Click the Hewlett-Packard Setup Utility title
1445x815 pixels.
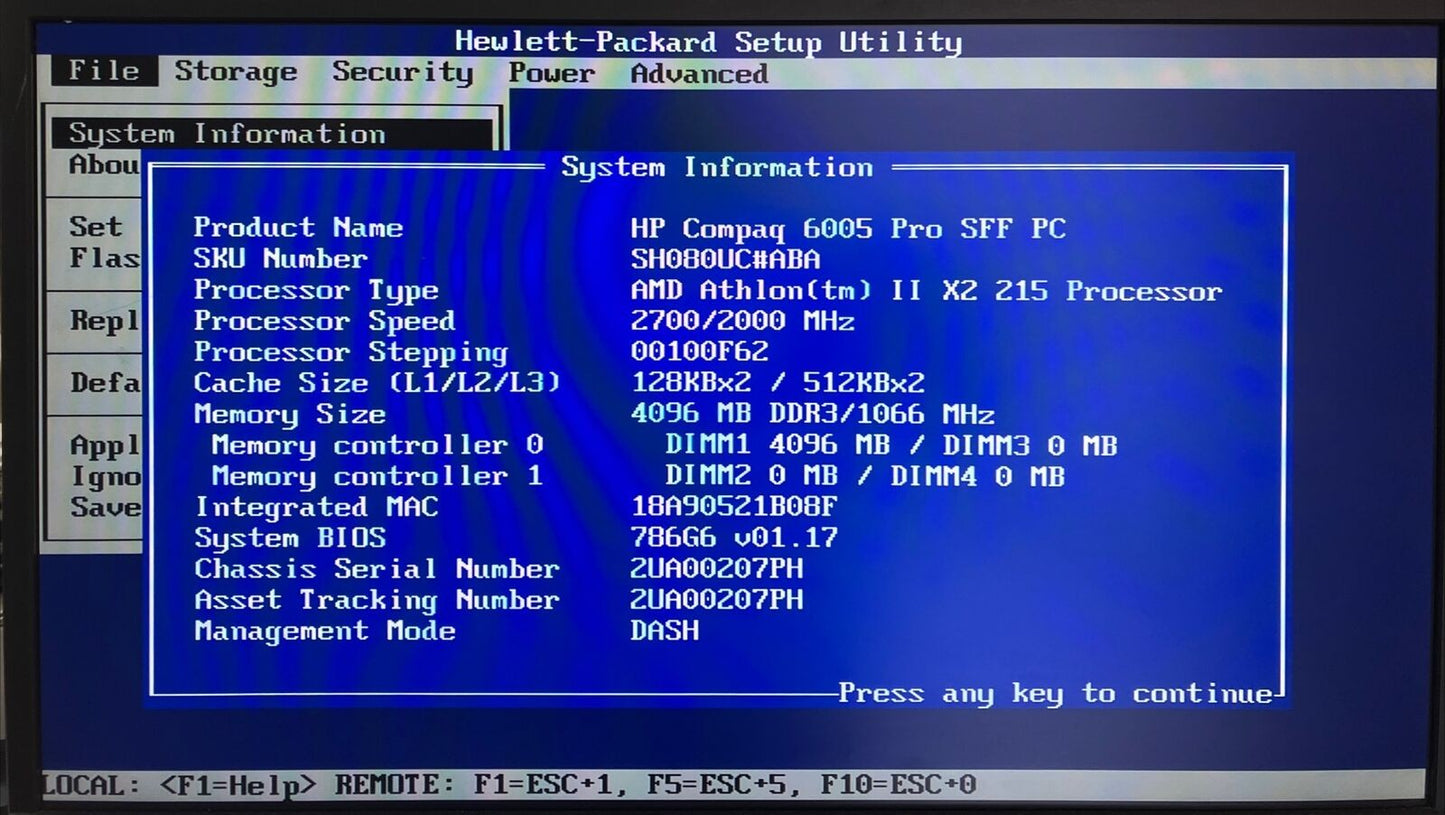tap(708, 42)
